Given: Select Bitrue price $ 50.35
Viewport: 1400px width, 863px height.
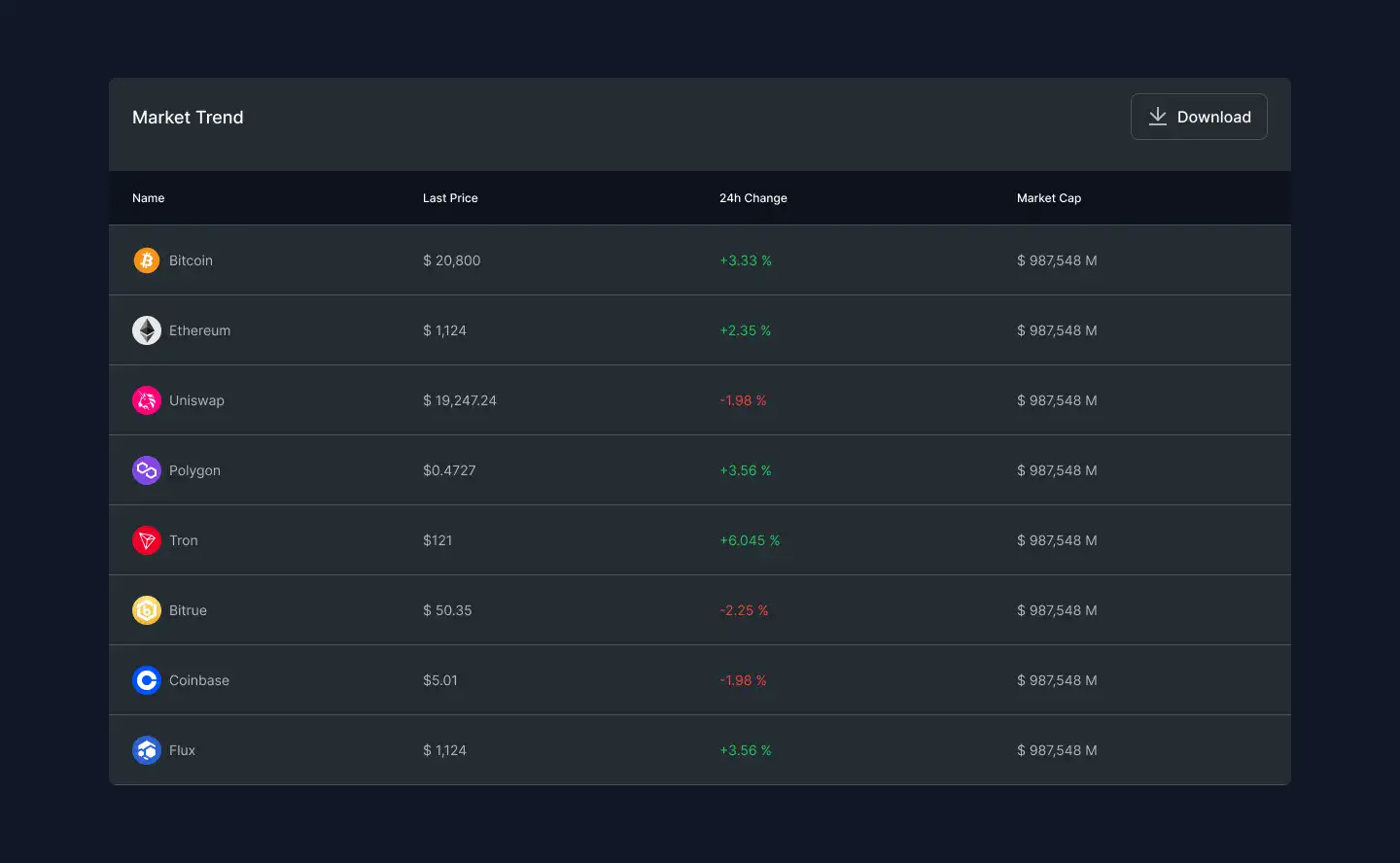Looking at the screenshot, I should pyautogui.click(x=447, y=610).
